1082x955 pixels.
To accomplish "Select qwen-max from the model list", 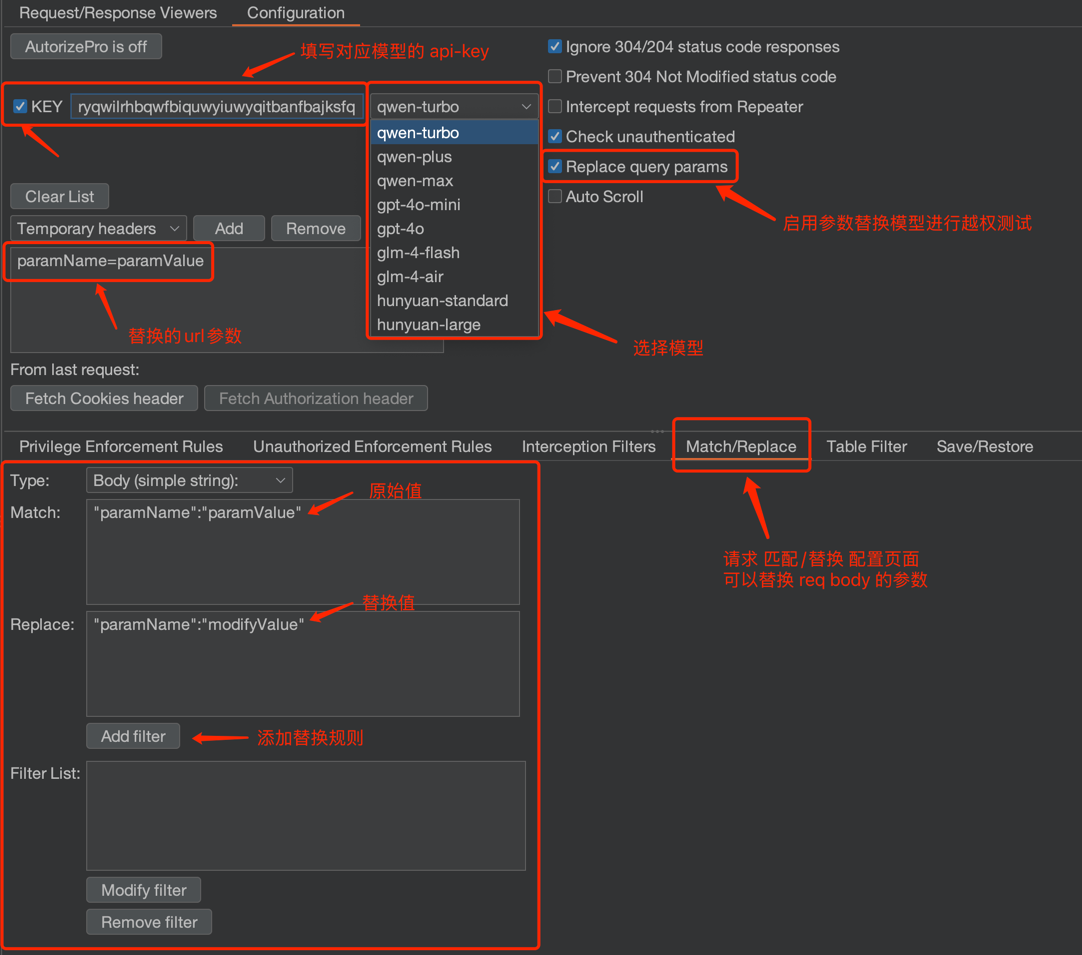I will tap(415, 181).
